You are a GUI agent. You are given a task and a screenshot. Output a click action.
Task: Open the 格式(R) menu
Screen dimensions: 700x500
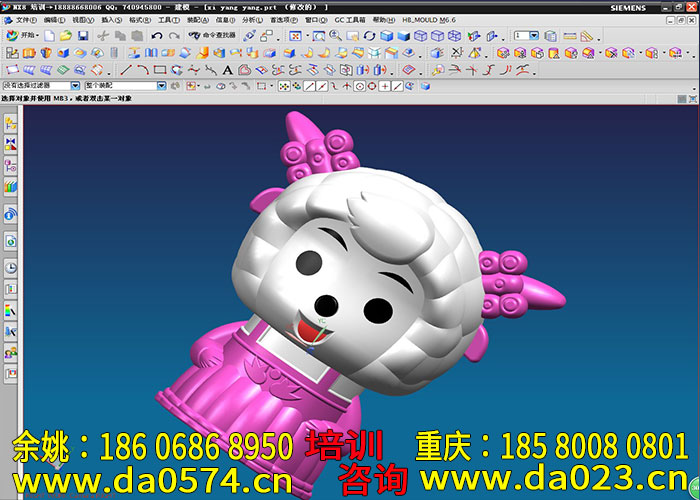click(x=140, y=20)
